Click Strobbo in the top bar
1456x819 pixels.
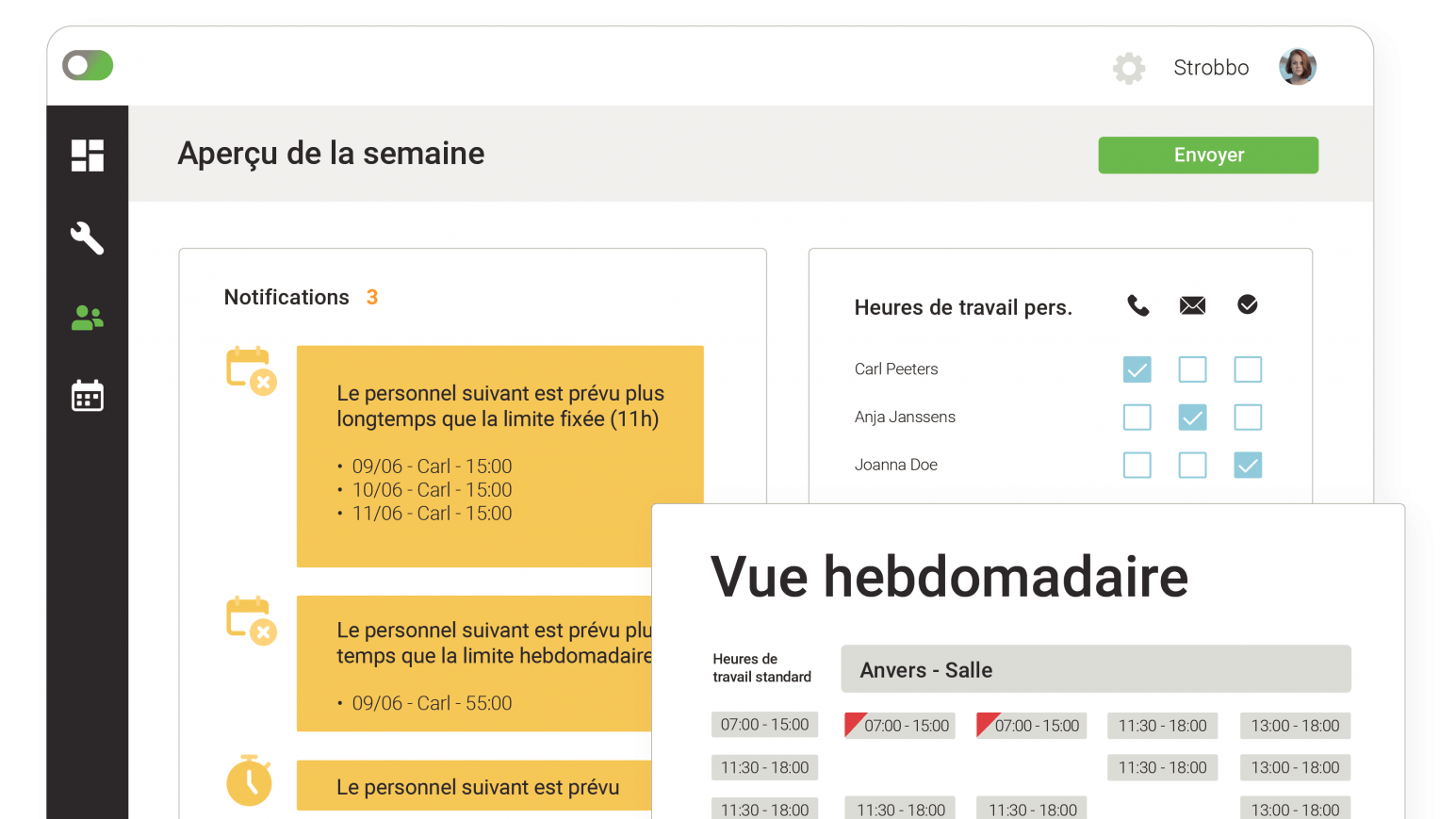coord(1211,67)
